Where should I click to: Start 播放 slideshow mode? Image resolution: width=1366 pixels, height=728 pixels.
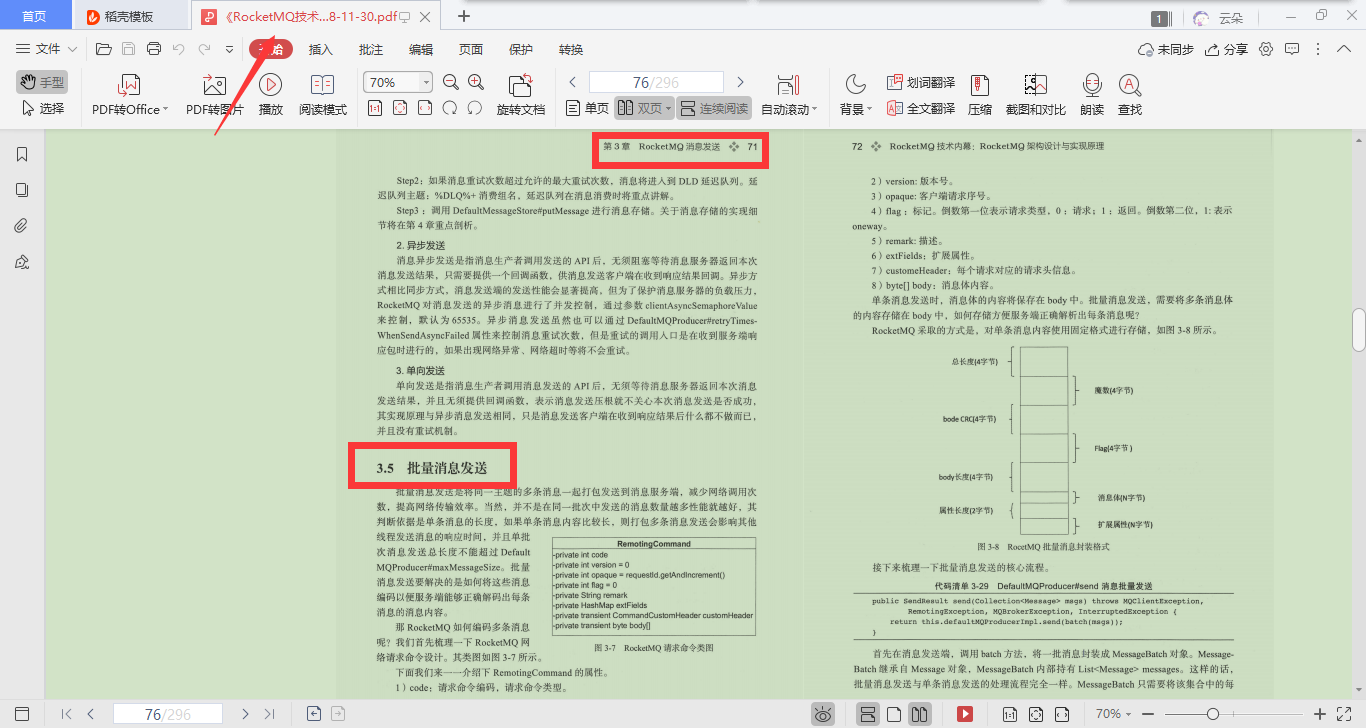coord(271,96)
